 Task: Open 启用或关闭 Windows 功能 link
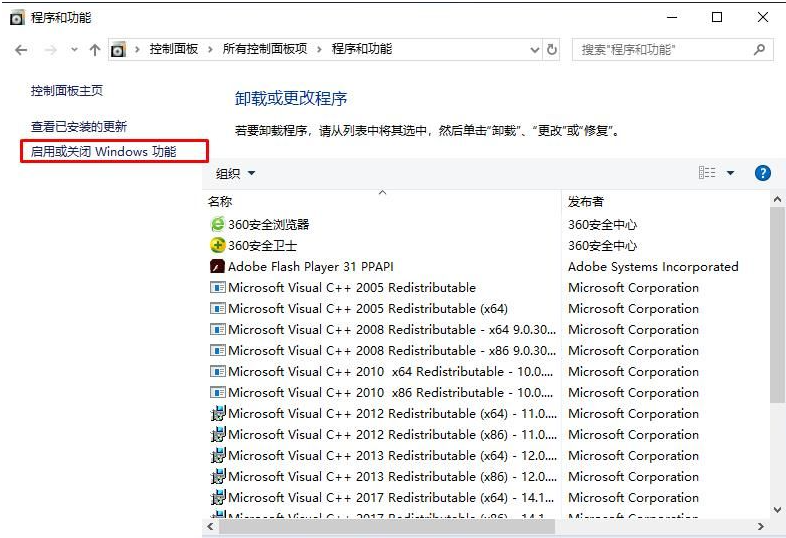[x=104, y=152]
